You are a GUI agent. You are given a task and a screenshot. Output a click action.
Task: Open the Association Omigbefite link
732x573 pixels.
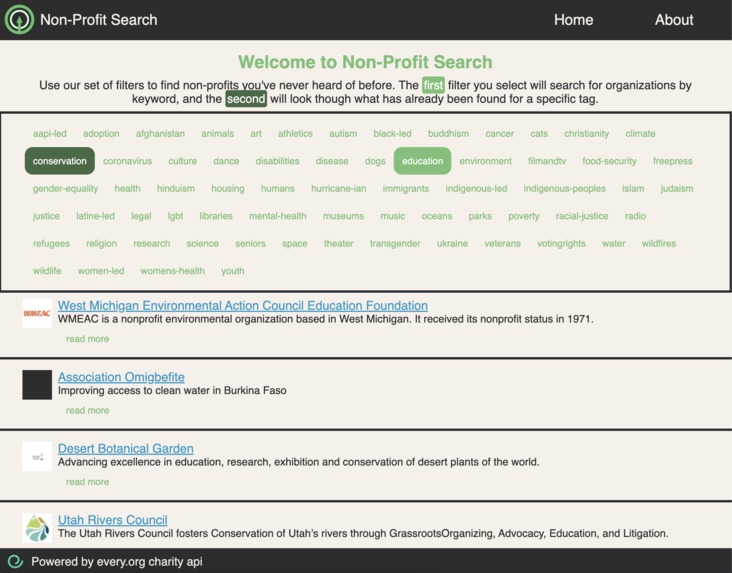tap(121, 377)
